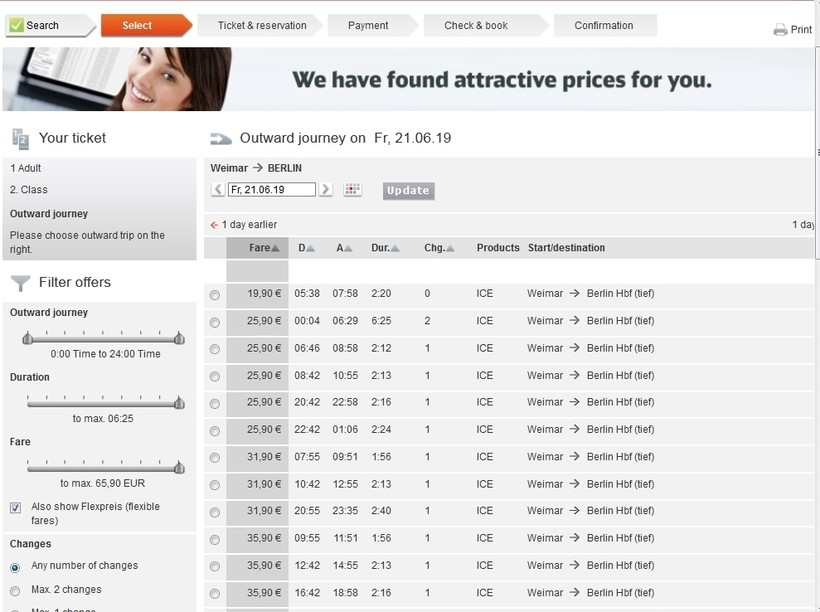Image resolution: width=820 pixels, height=612 pixels.
Task: Open the Ticket & reservation step
Action: tap(261, 25)
